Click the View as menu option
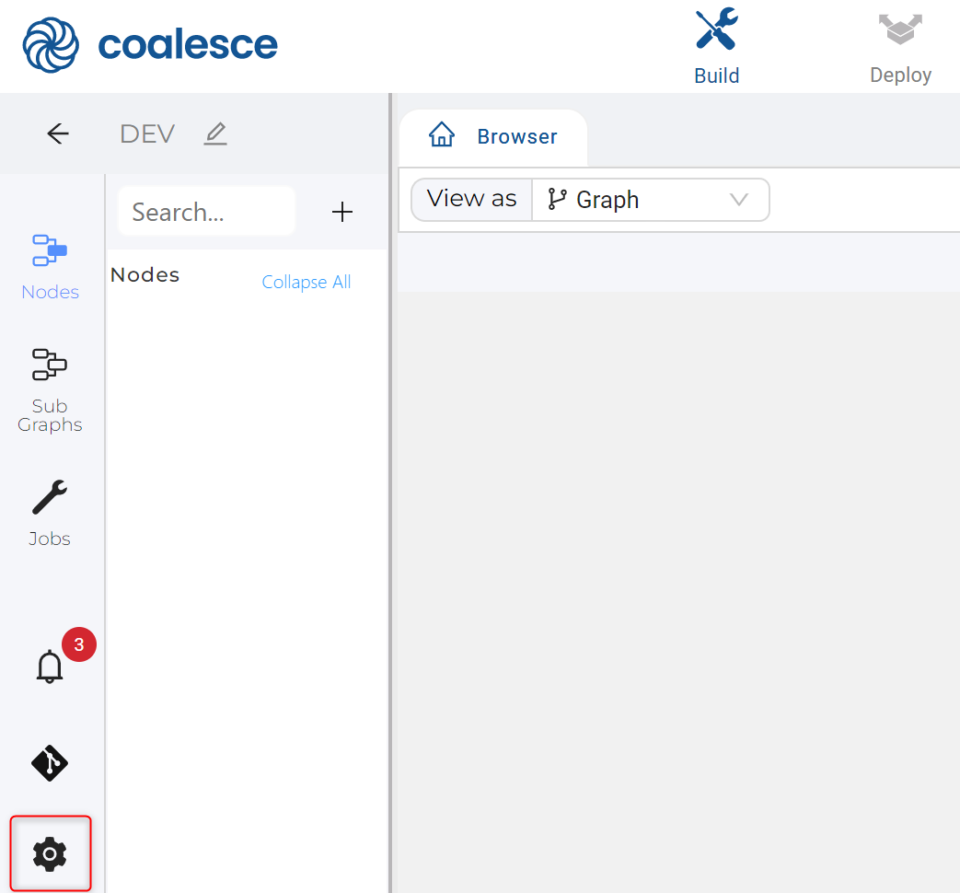 click(470, 199)
